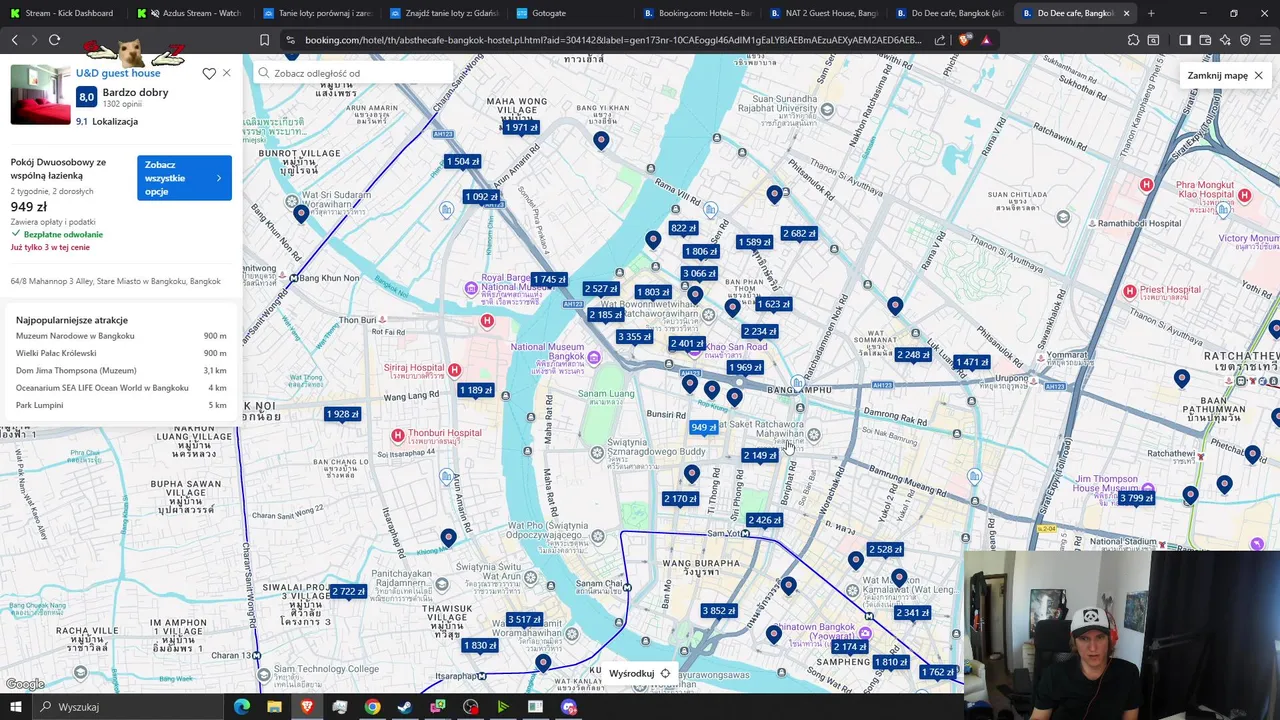This screenshot has width=1280, height=720.
Task: Select the 1 504 zł price marker
Action: 463,161
